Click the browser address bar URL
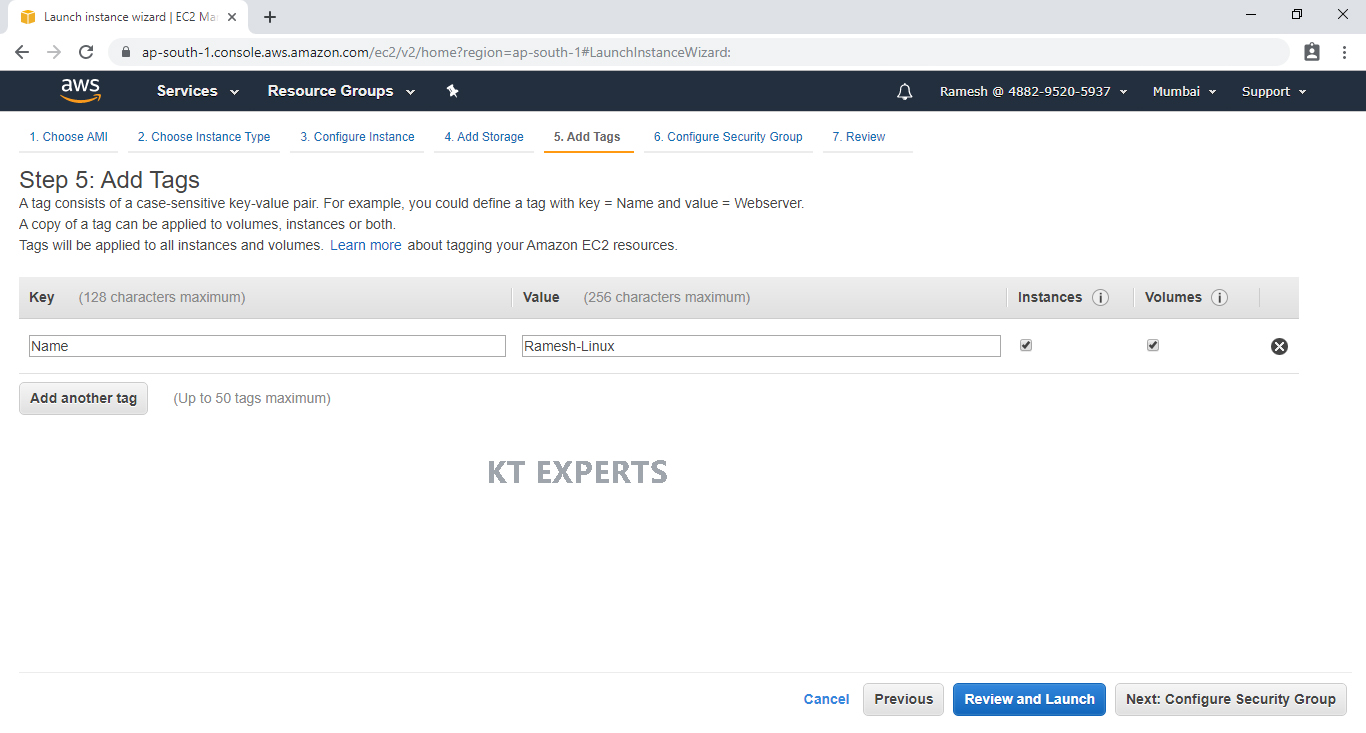This screenshot has width=1366, height=733. tap(436, 52)
